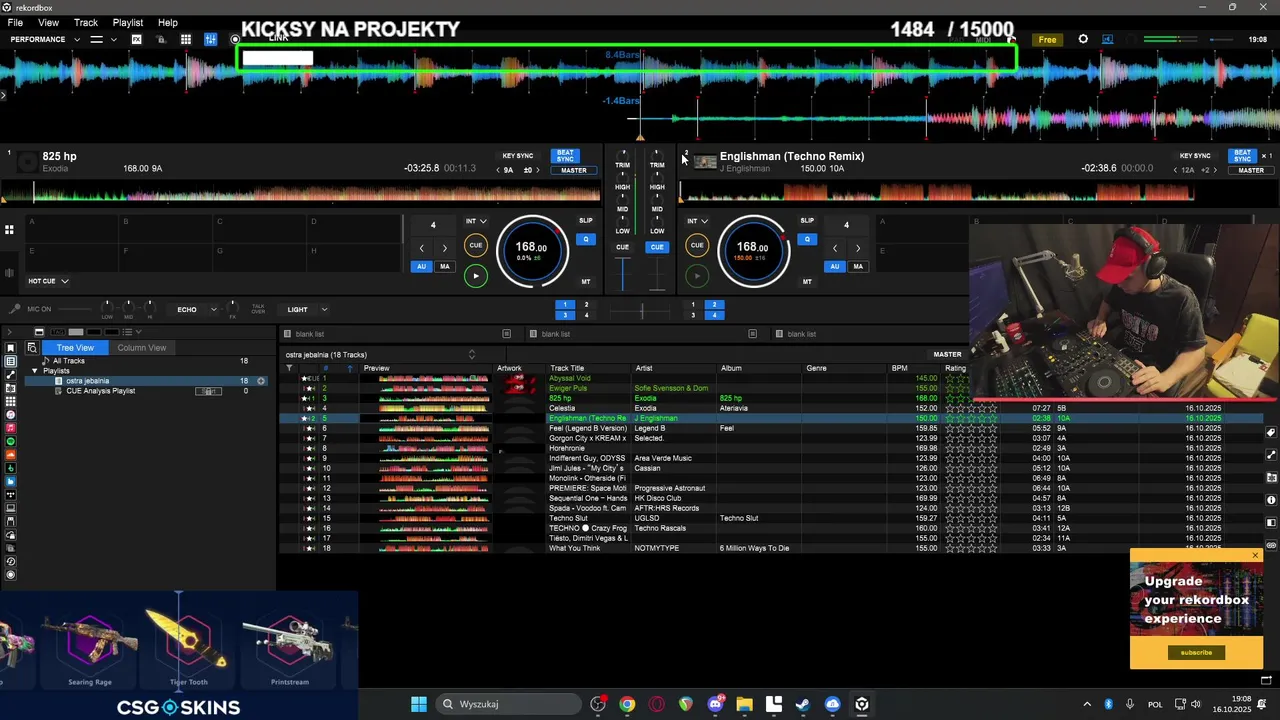Toggle deck 1 SLIP mode

[x=586, y=221]
